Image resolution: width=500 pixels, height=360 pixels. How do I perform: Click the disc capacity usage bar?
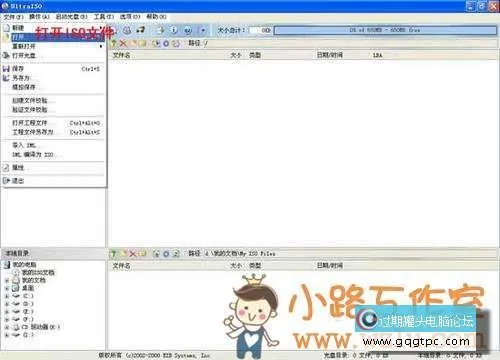coord(385,30)
